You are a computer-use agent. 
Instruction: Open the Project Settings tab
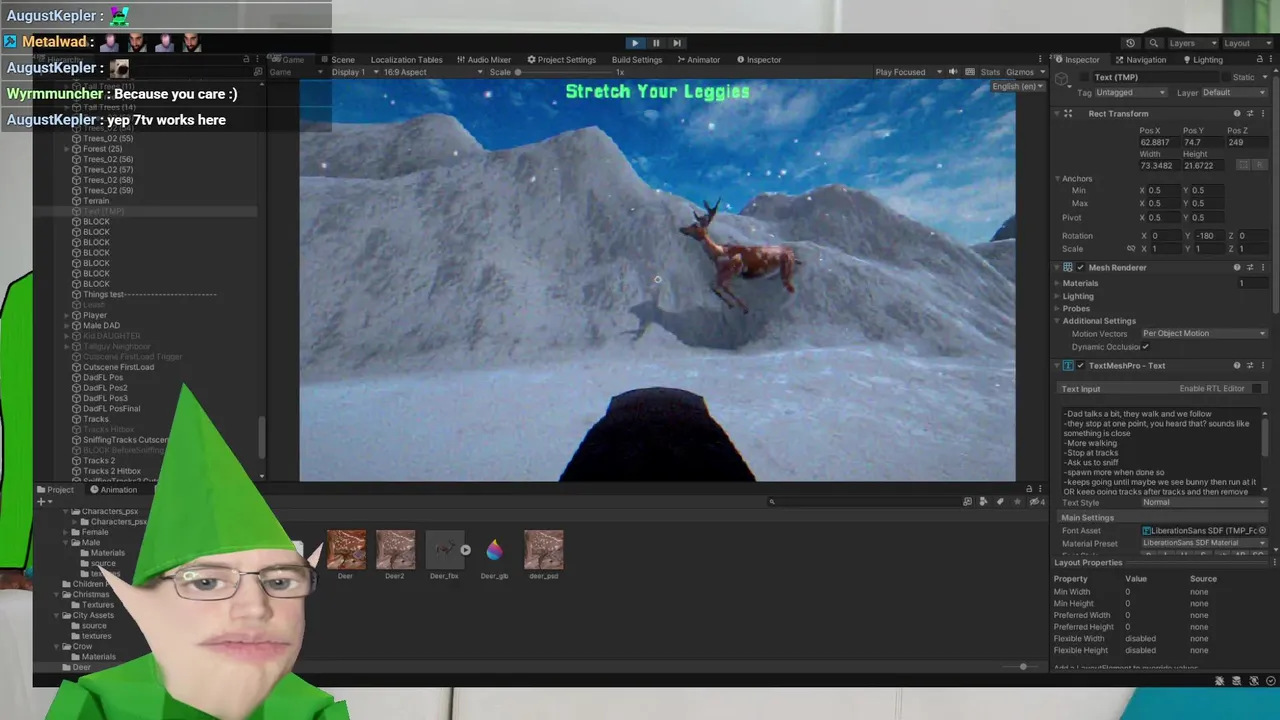pos(561,59)
